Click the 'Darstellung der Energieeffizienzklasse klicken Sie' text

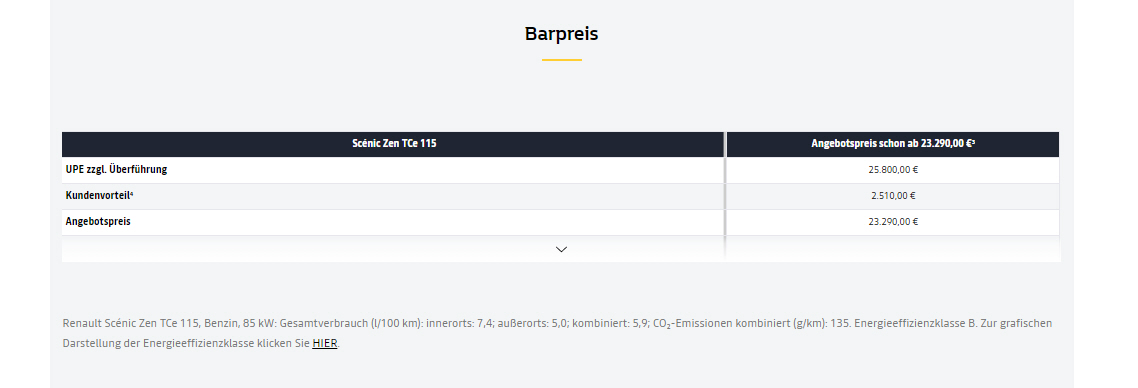pos(187,343)
